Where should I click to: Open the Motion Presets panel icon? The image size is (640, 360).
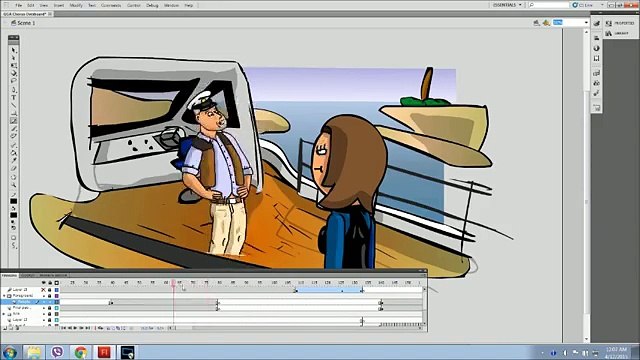pyautogui.click(x=596, y=93)
